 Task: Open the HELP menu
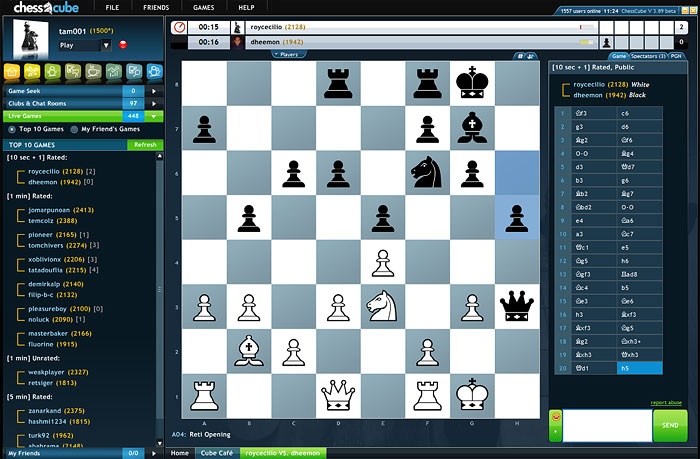tap(246, 8)
